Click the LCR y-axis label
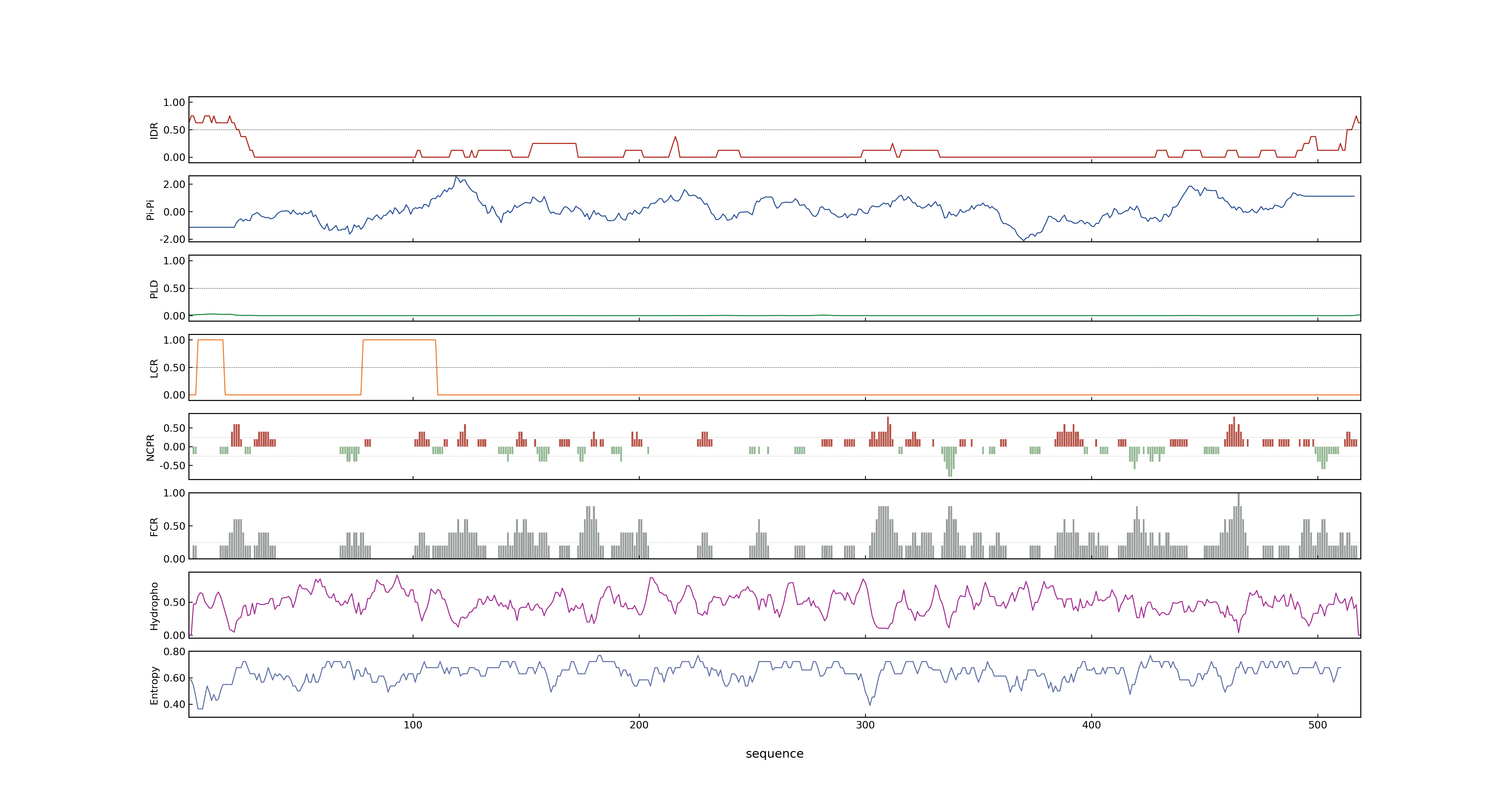 tap(154, 368)
